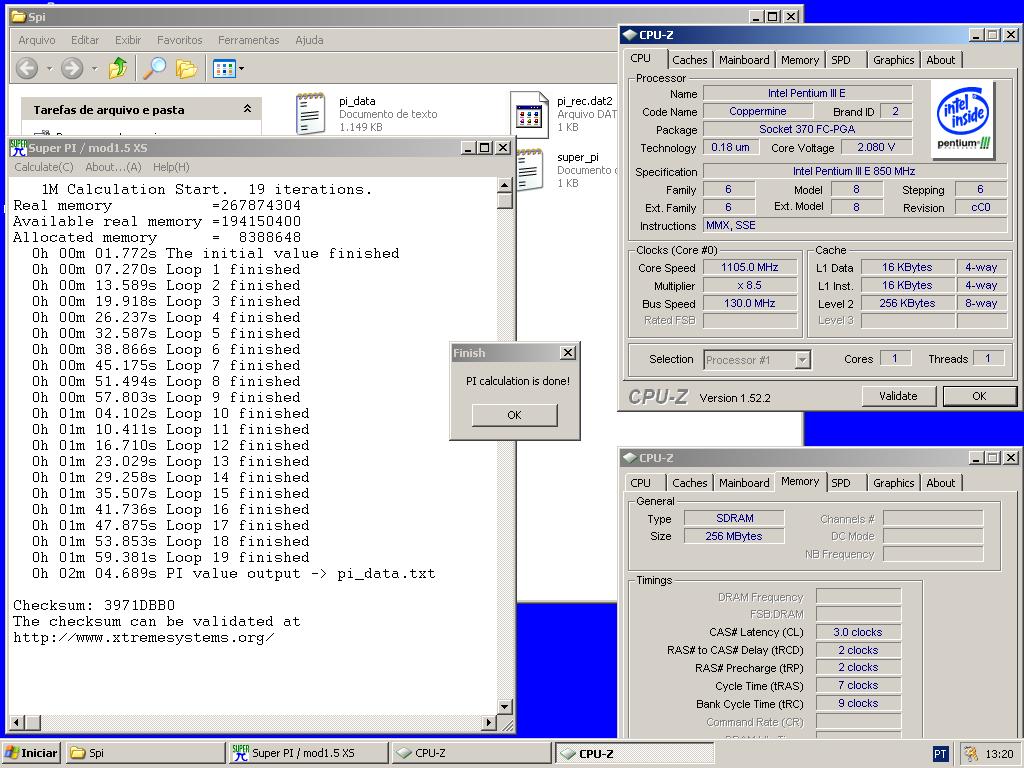The image size is (1024, 768).
Task: Click the Back arrow in Spi explorer toolbar
Action: tap(27, 68)
